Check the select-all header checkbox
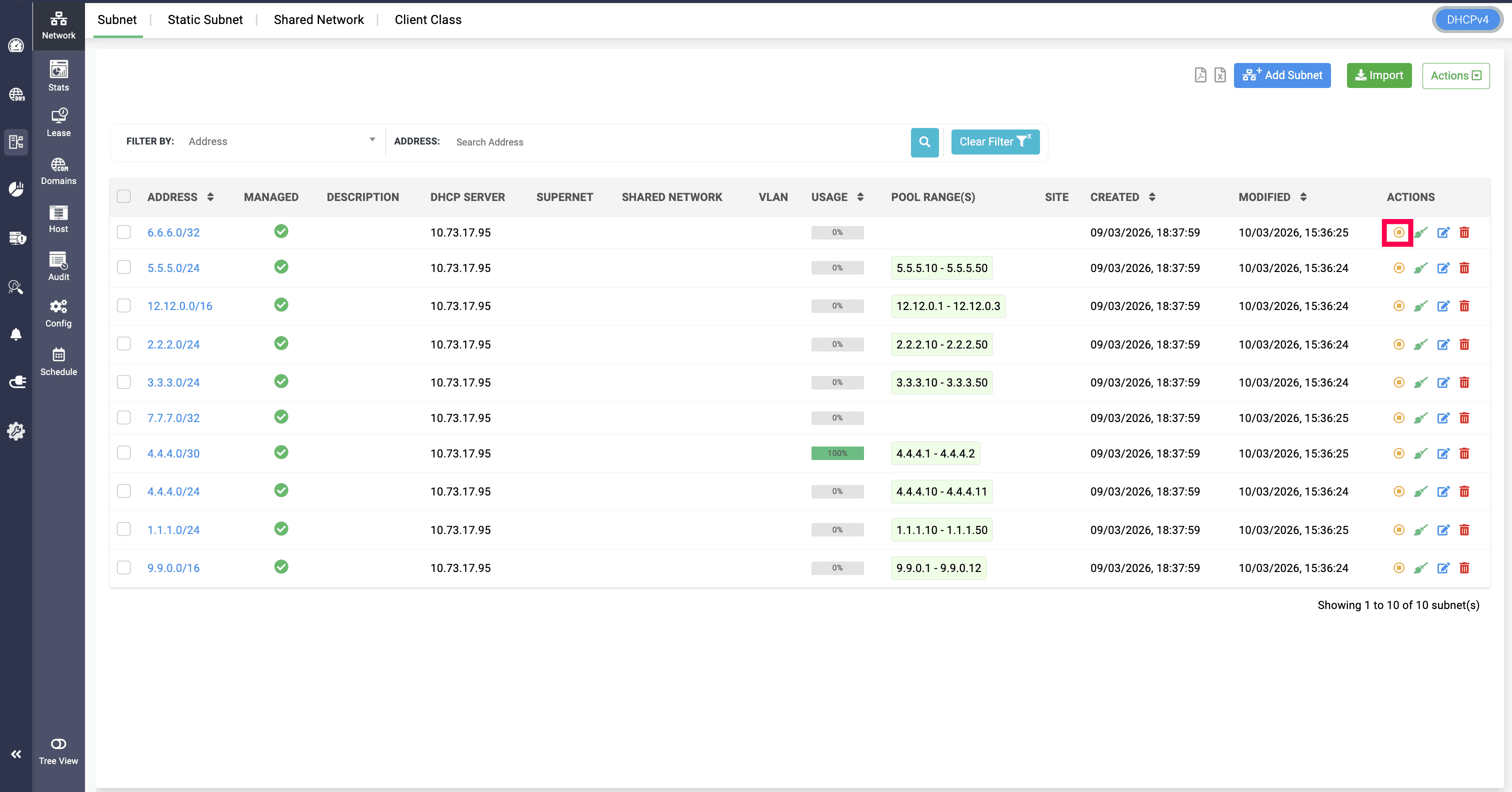 point(123,196)
